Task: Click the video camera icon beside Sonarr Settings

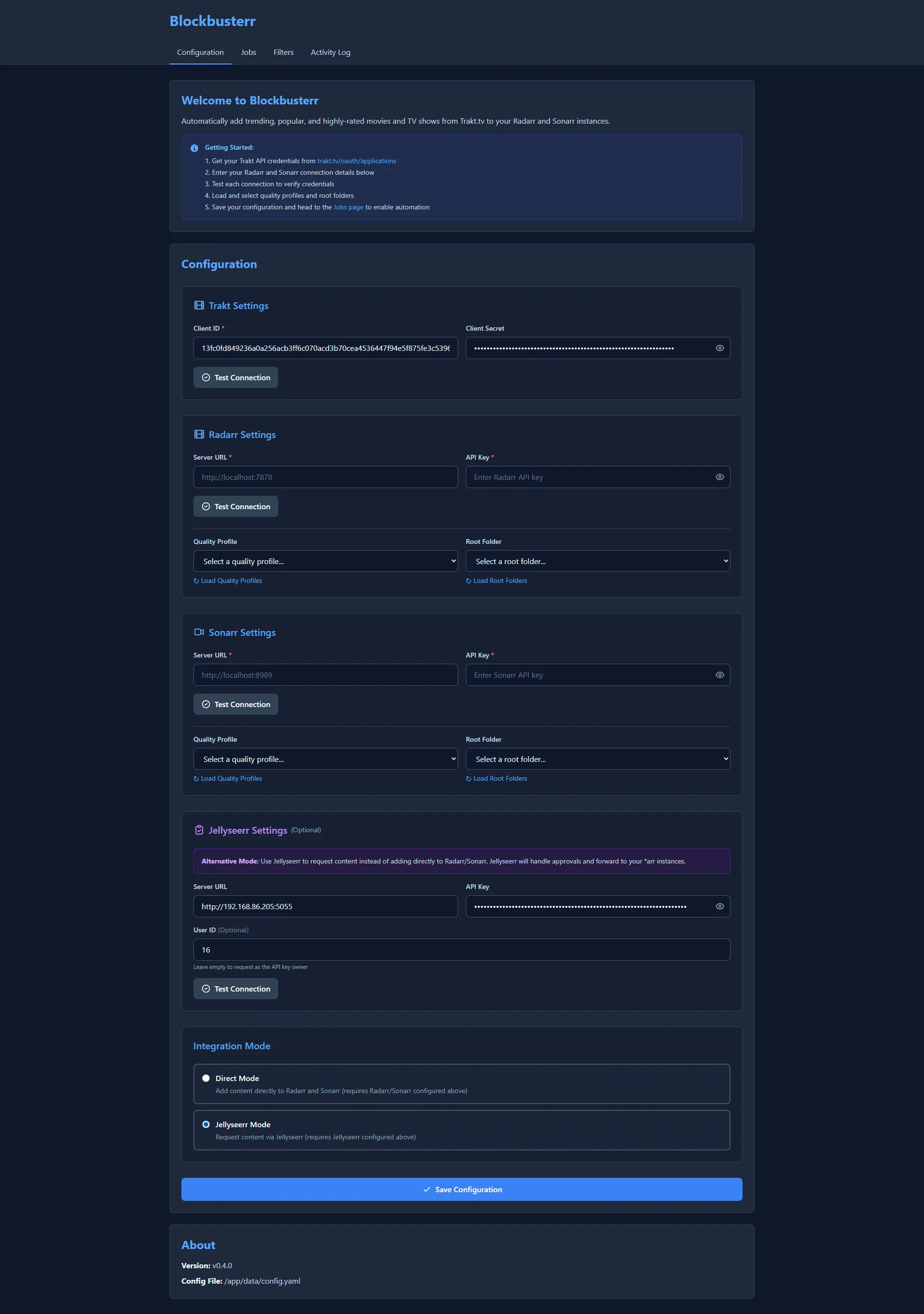Action: pos(200,632)
